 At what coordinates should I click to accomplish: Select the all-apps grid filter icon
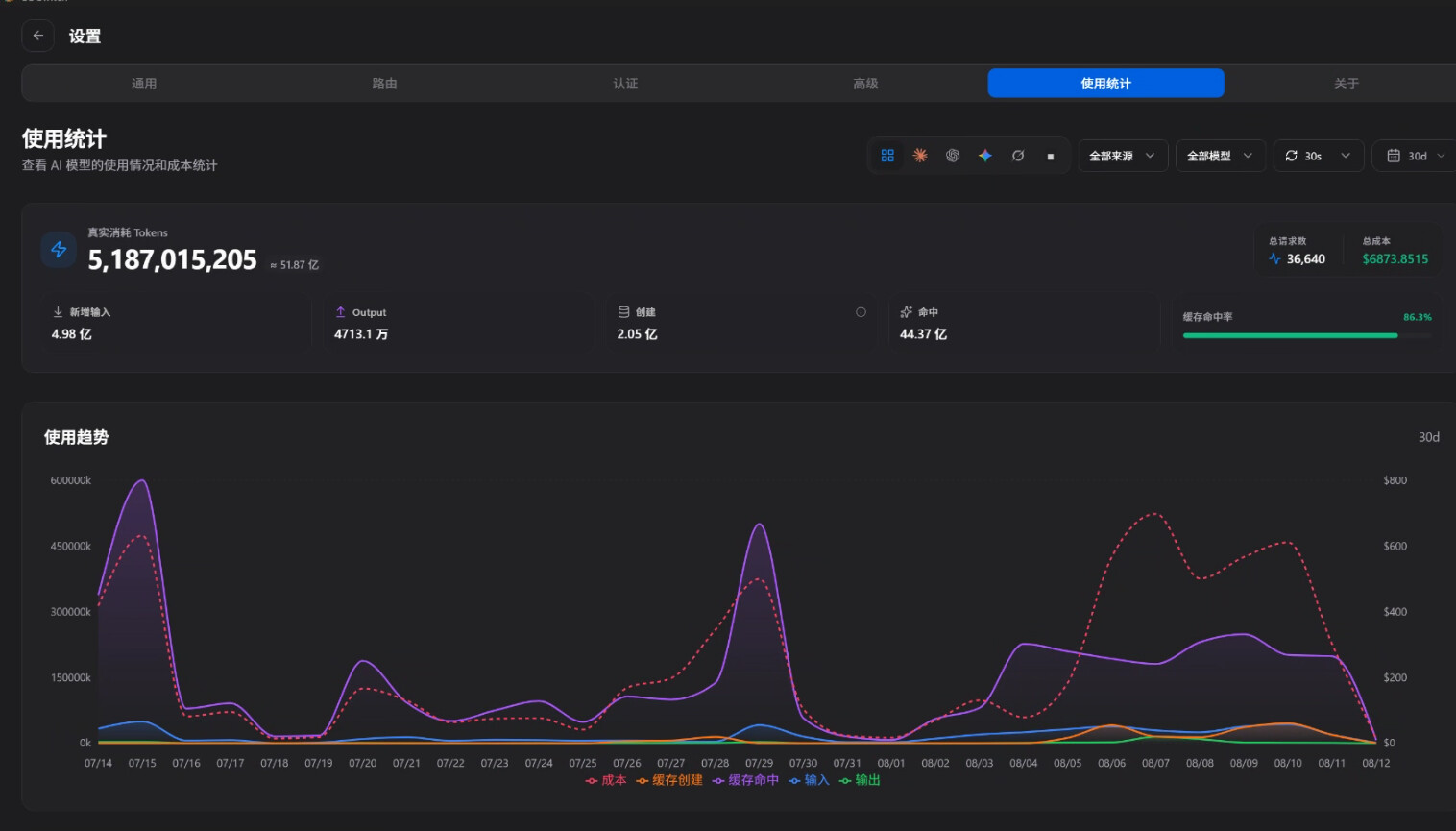[x=887, y=156]
